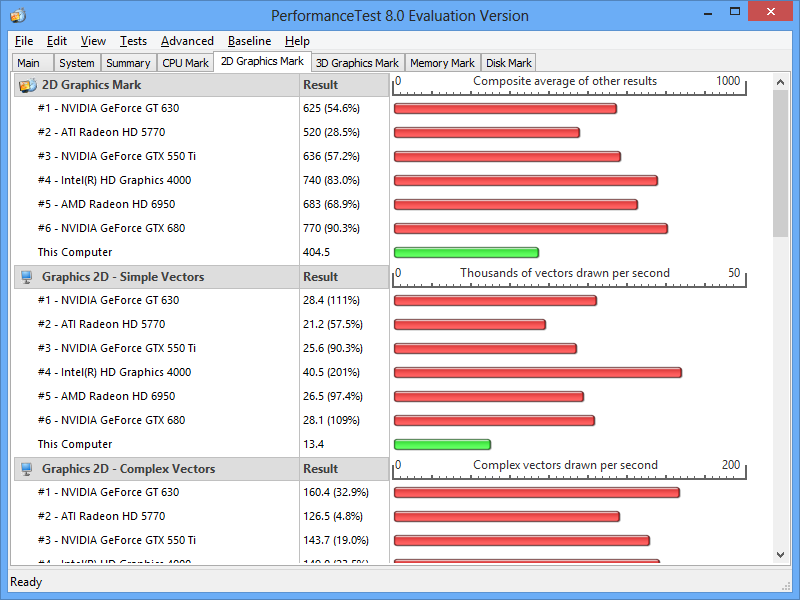800x600 pixels.
Task: Select NVIDIA GeForce GT 630 under 2D Graphics Mark
Action: coord(109,109)
